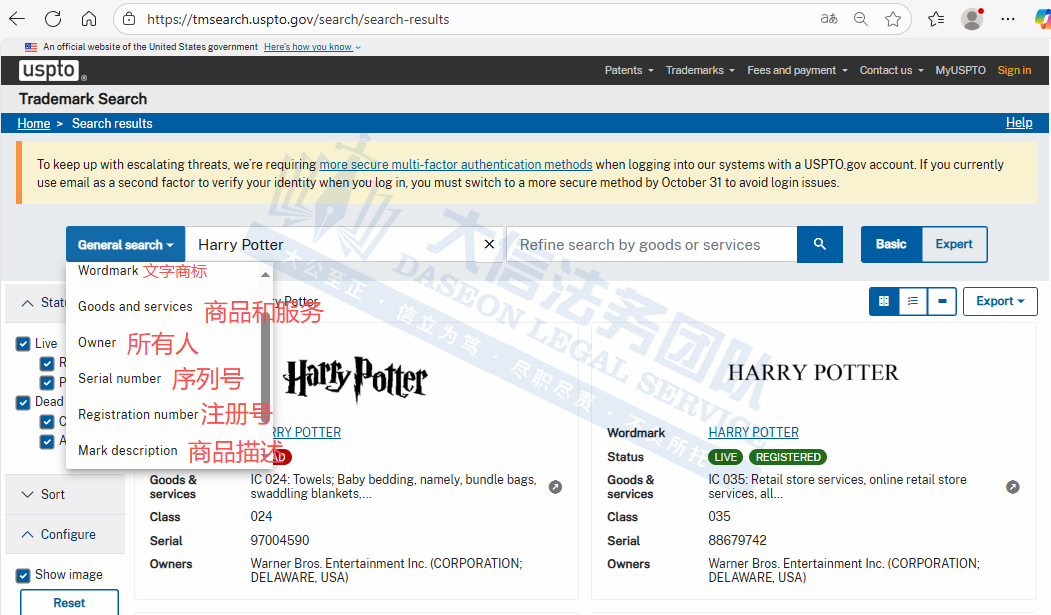The width and height of the screenshot is (1051, 615).
Task: Click the USPTO logo
Action: coord(52,70)
